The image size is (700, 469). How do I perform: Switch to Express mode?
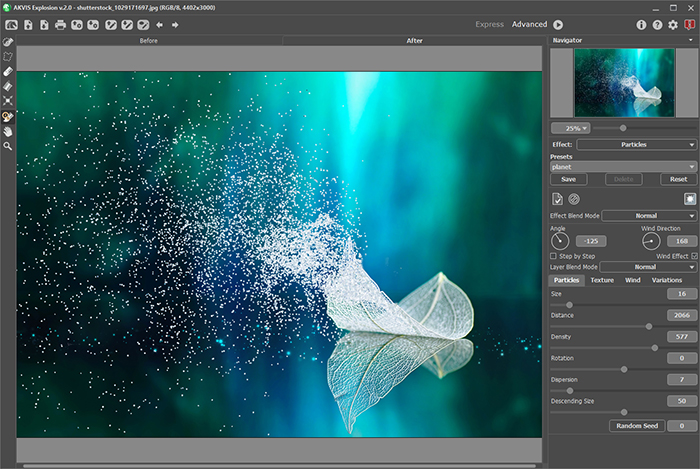(x=489, y=25)
